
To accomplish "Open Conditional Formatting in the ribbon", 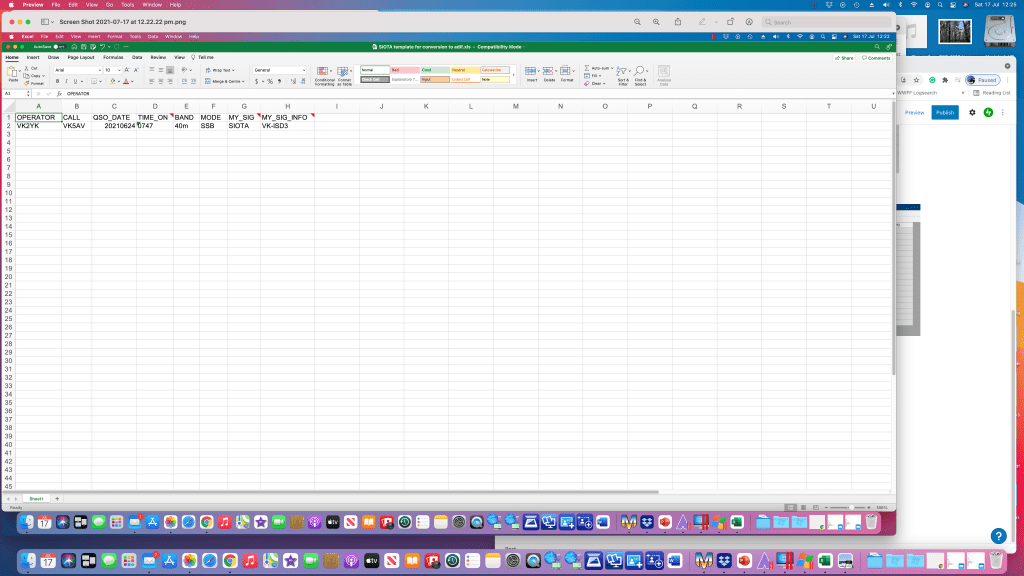I will pyautogui.click(x=325, y=72).
